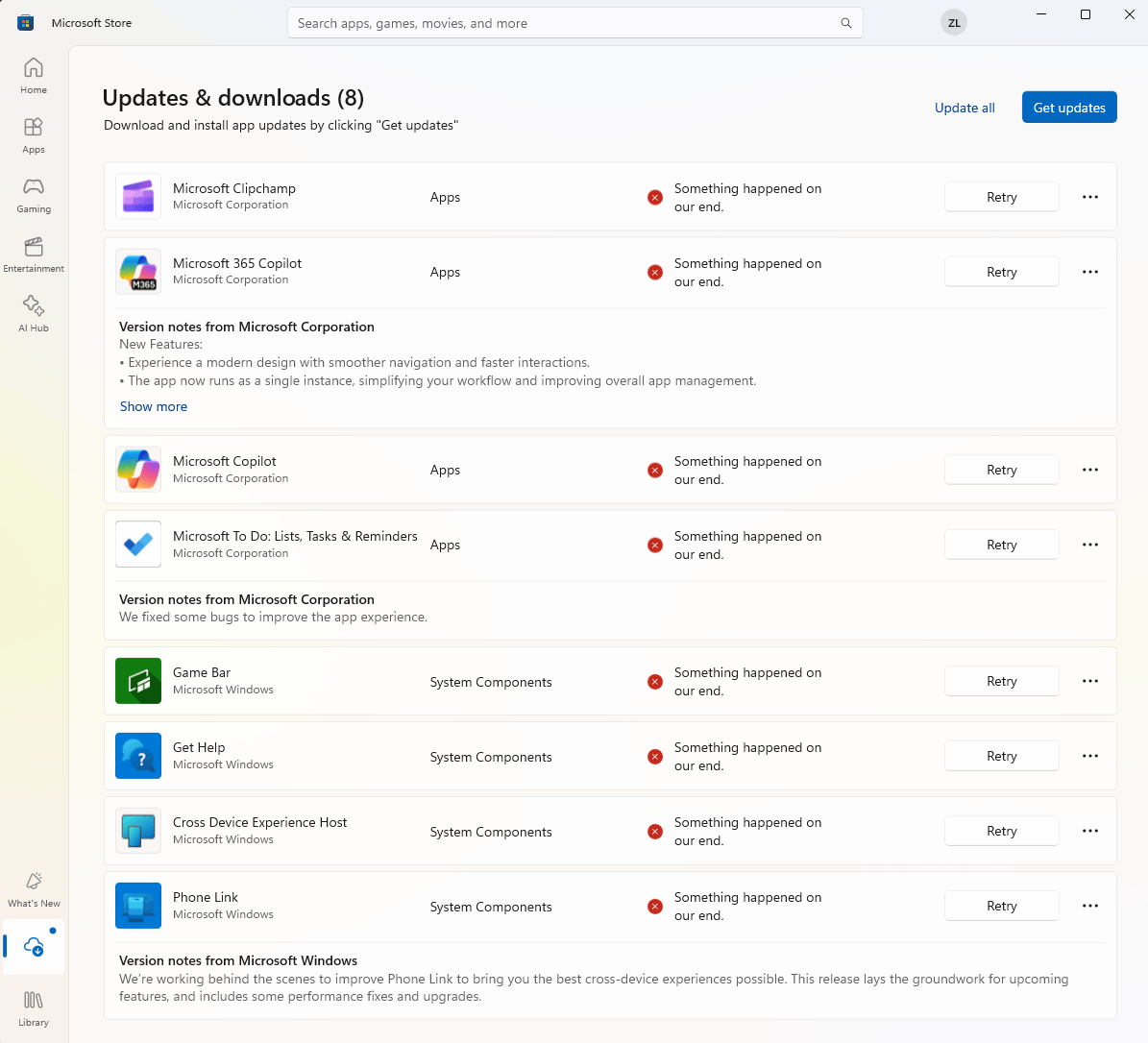Open the Gaming section
1148x1043 pixels.
[34, 195]
